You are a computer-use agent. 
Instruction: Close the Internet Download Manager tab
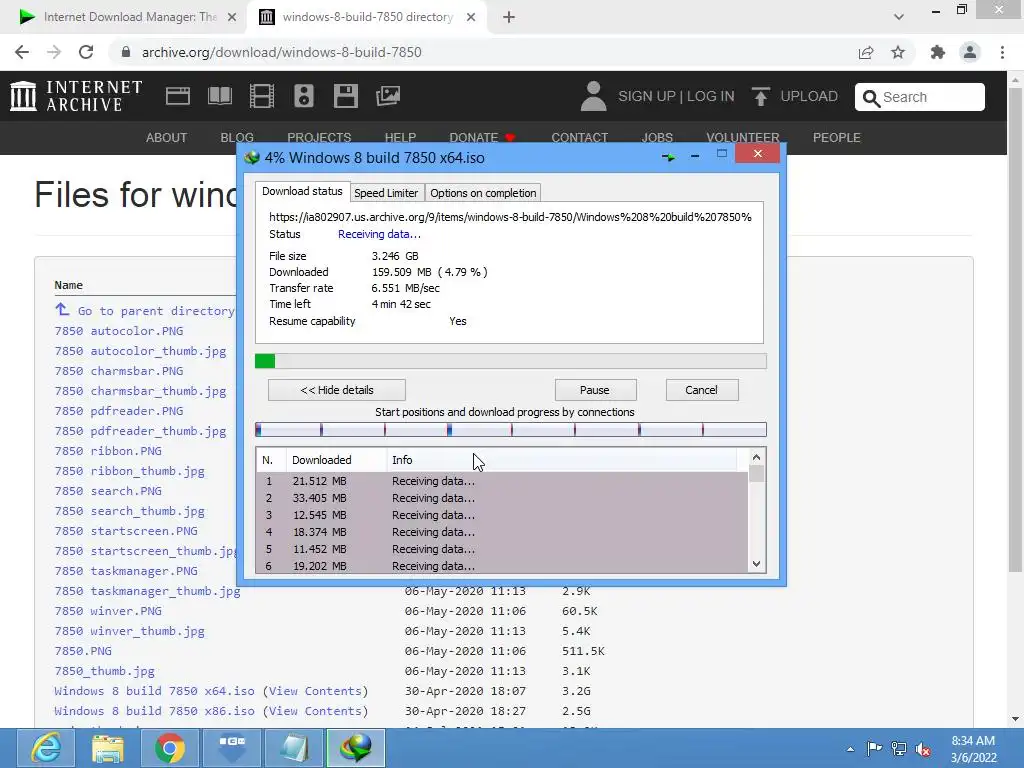tap(232, 17)
